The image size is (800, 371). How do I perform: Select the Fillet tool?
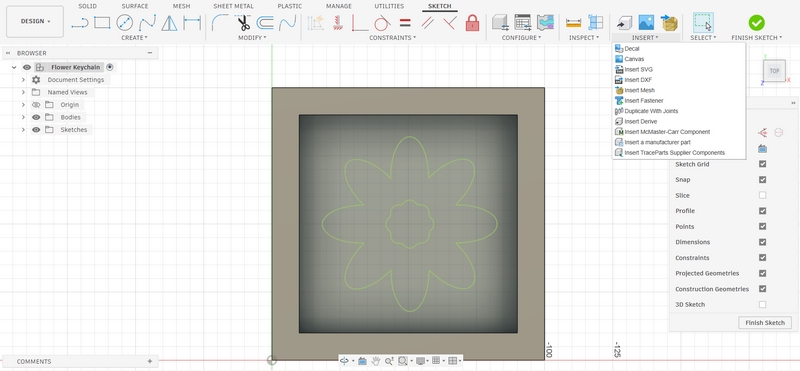pyautogui.click(x=220, y=23)
